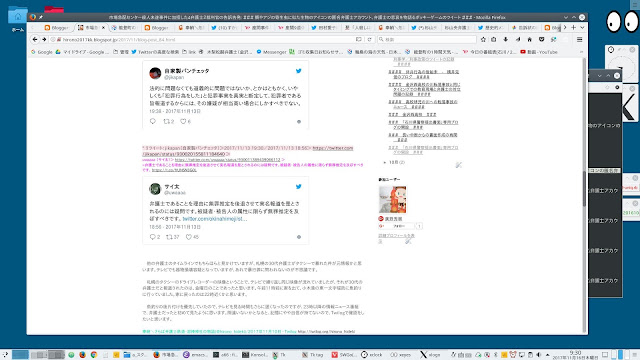Click the 9:30 clock on the taskbar
Image resolution: width=640 pixels, height=360 pixels.
pos(575,355)
